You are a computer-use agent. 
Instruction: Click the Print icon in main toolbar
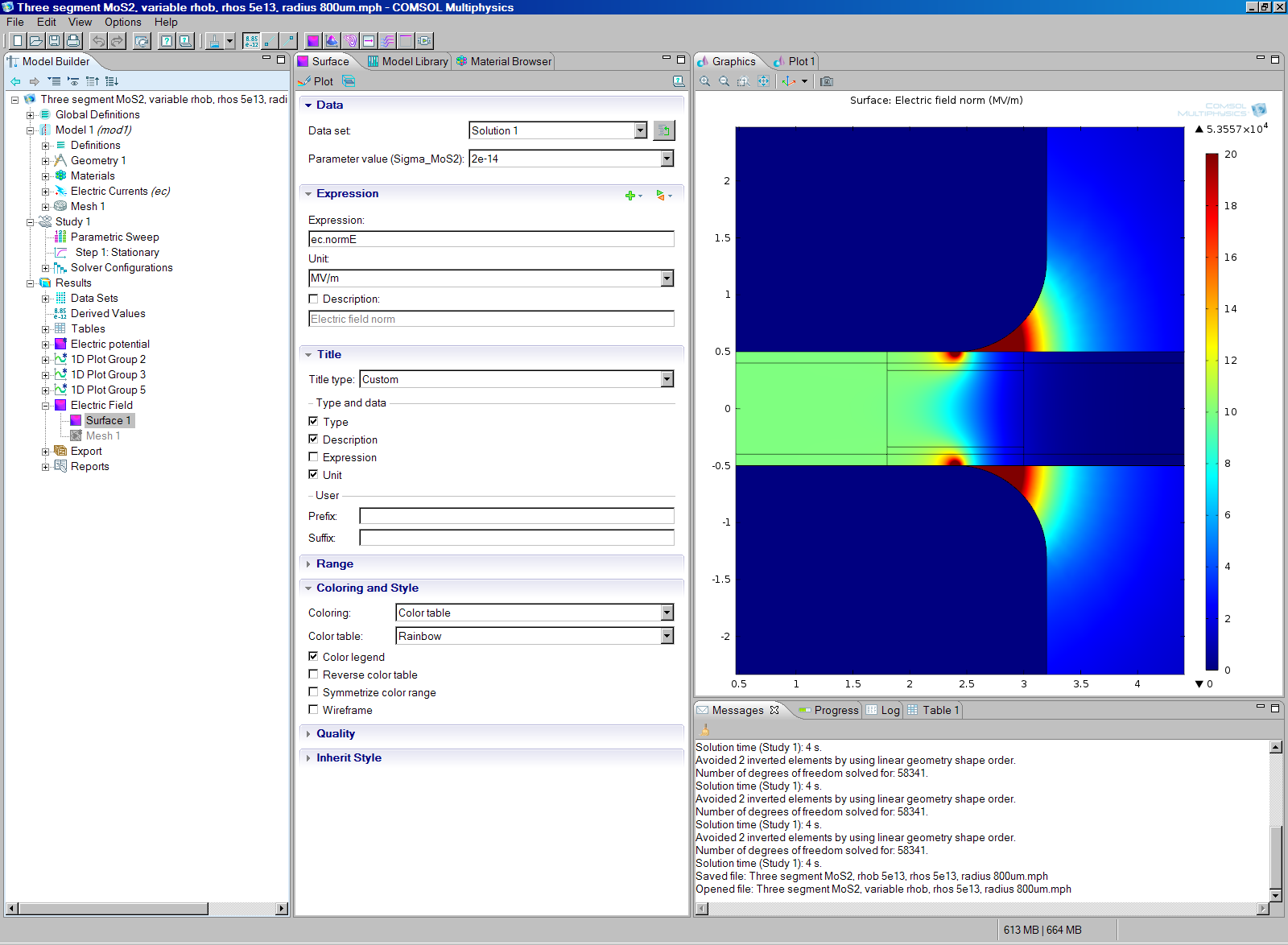73,41
